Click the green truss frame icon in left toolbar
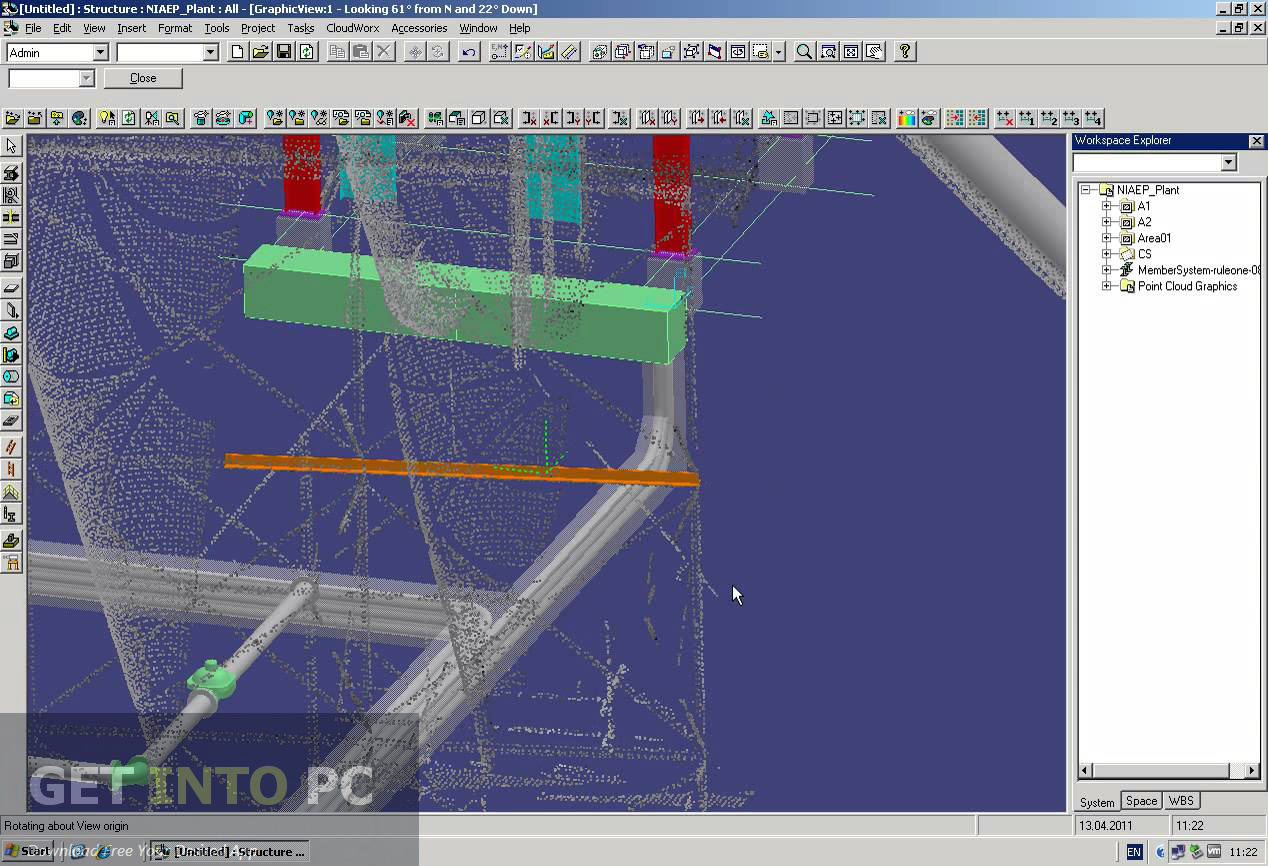 11,492
